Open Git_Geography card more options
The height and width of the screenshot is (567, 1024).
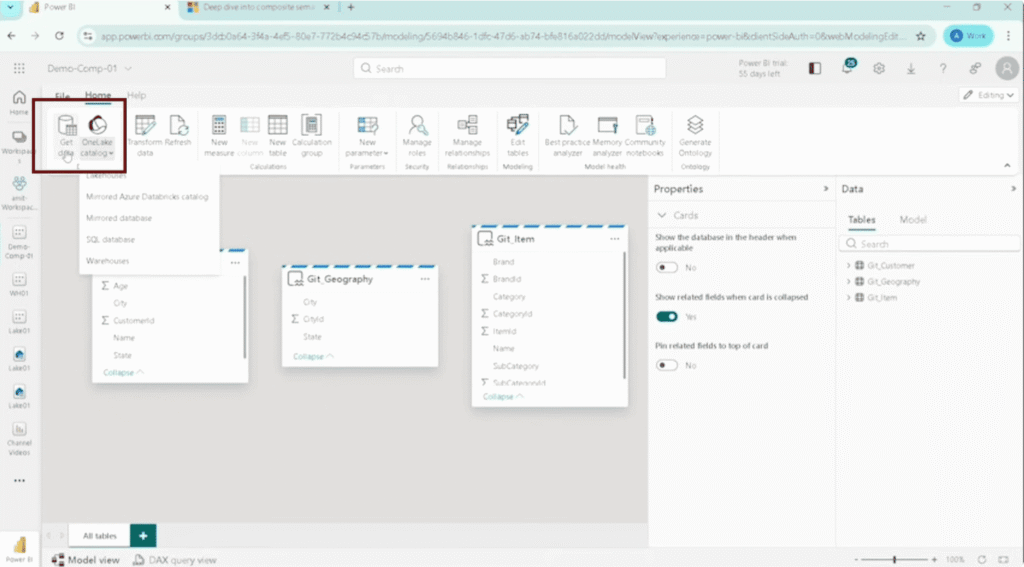click(425, 279)
